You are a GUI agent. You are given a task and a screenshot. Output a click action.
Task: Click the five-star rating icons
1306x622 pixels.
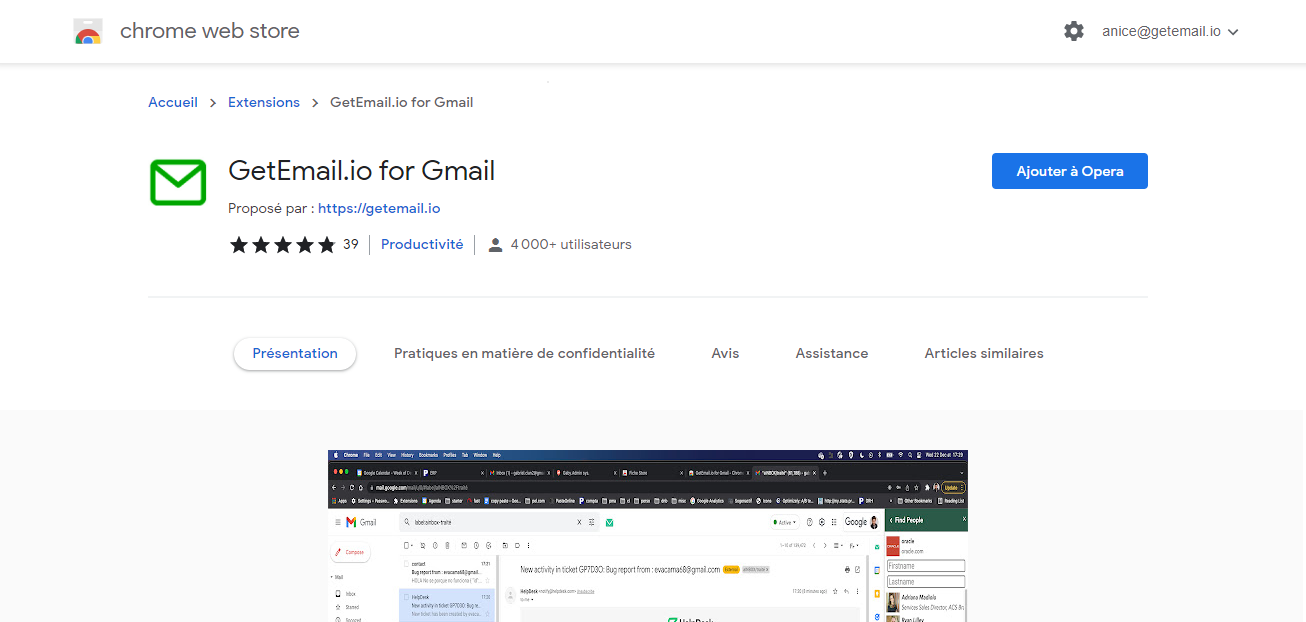click(283, 245)
